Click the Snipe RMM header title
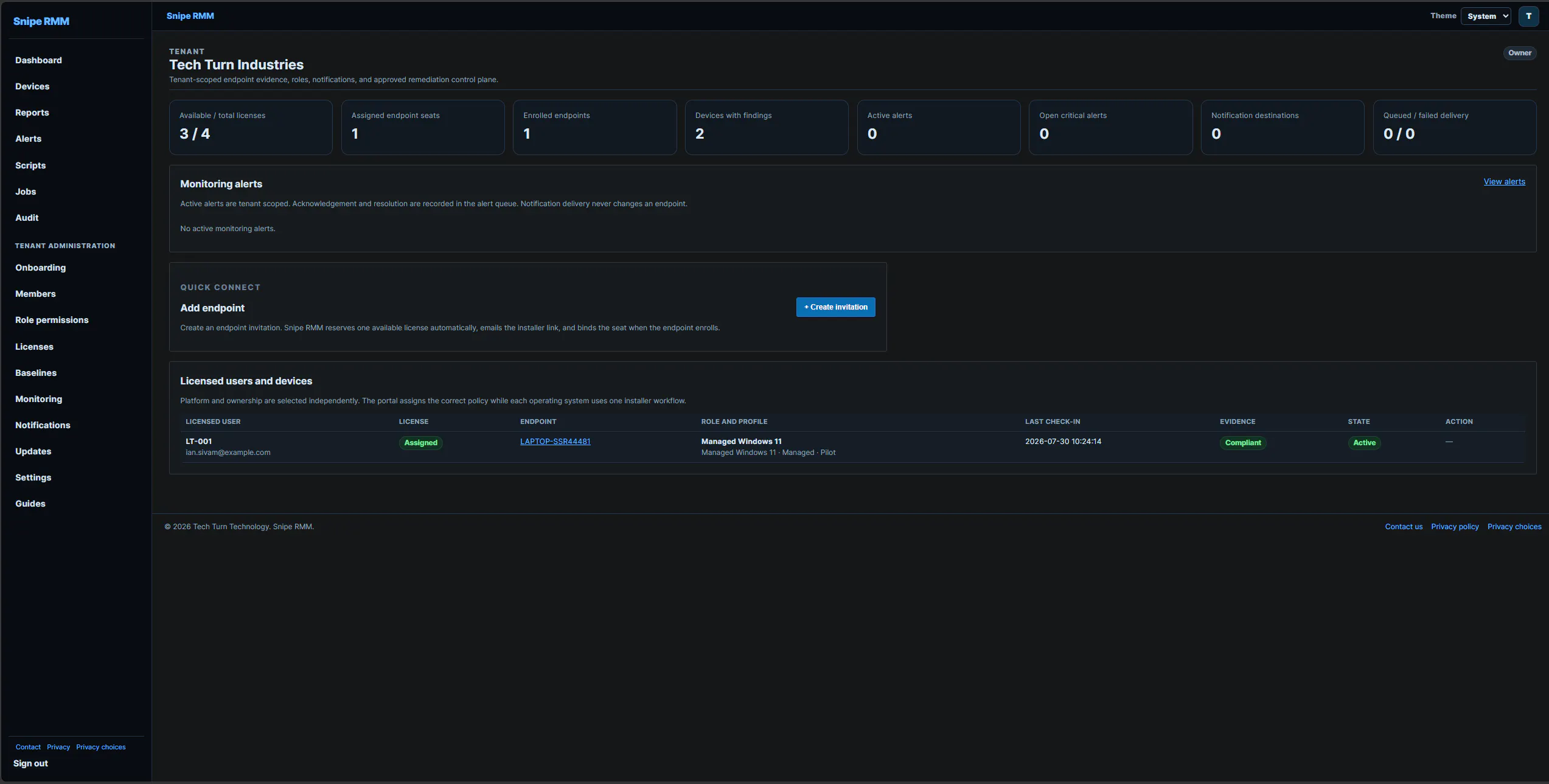This screenshot has height=784, width=1549. (x=190, y=16)
